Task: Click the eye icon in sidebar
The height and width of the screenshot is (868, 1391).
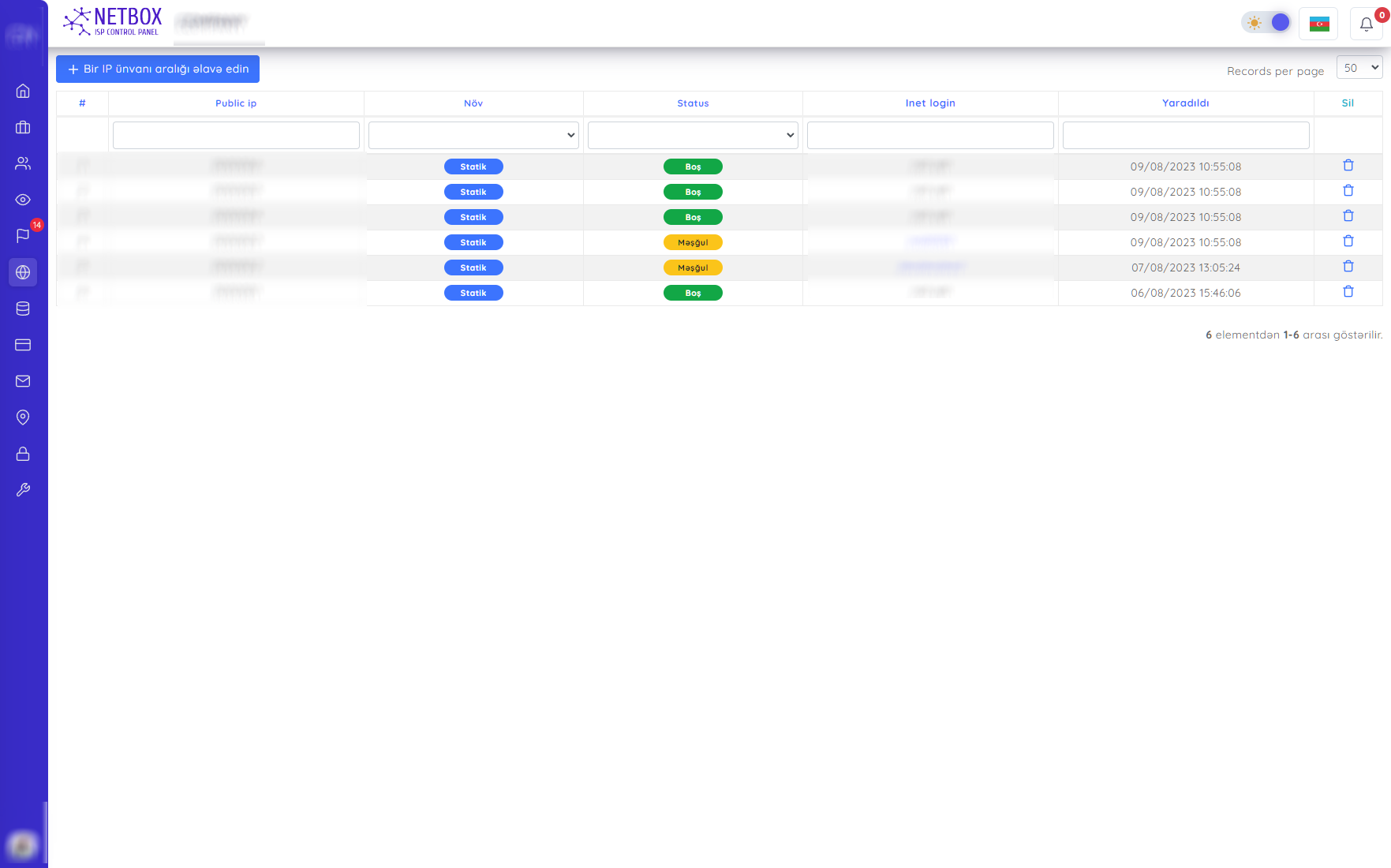Action: pyautogui.click(x=23, y=200)
